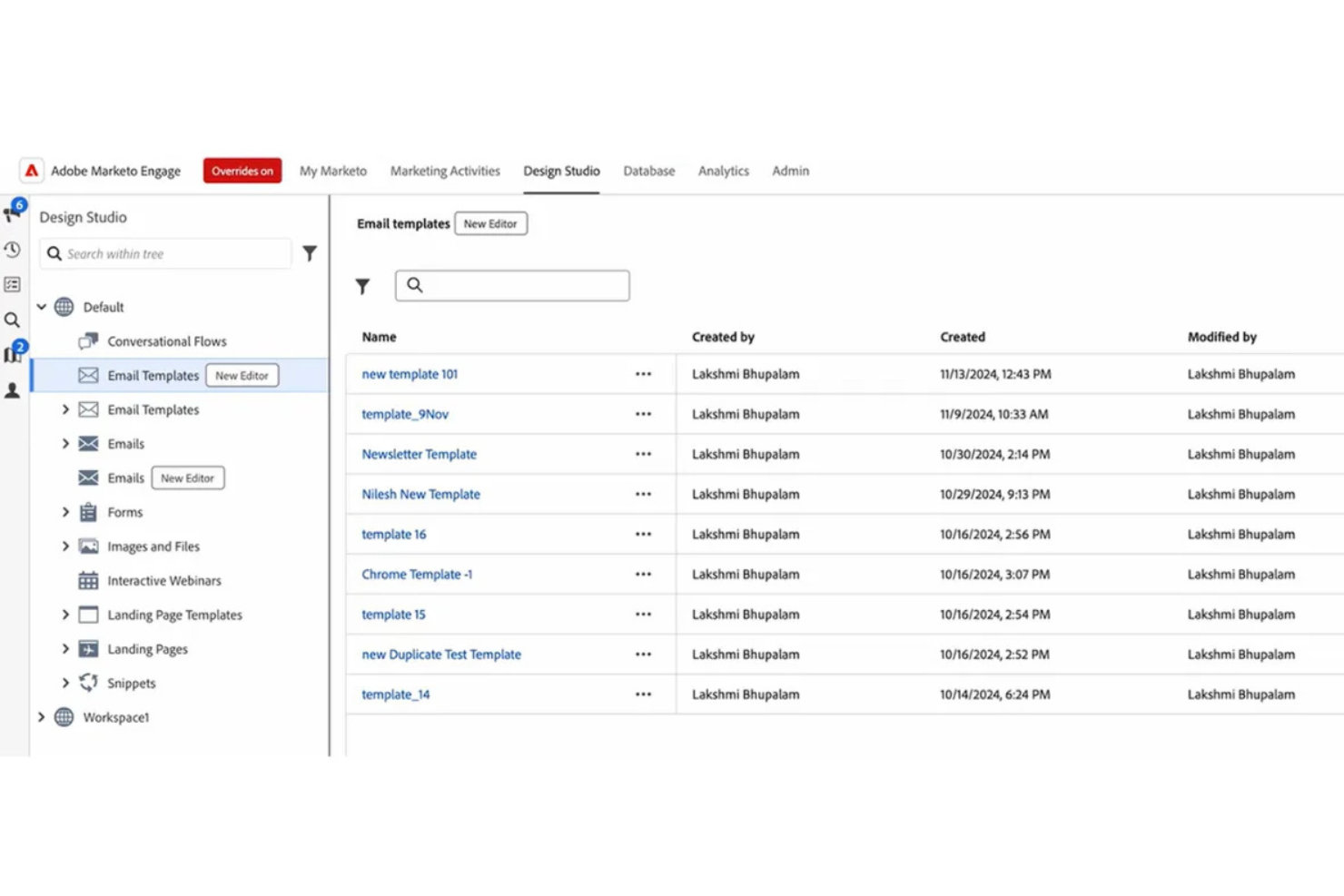
Task: Switch to the Admin tab
Action: [x=791, y=171]
